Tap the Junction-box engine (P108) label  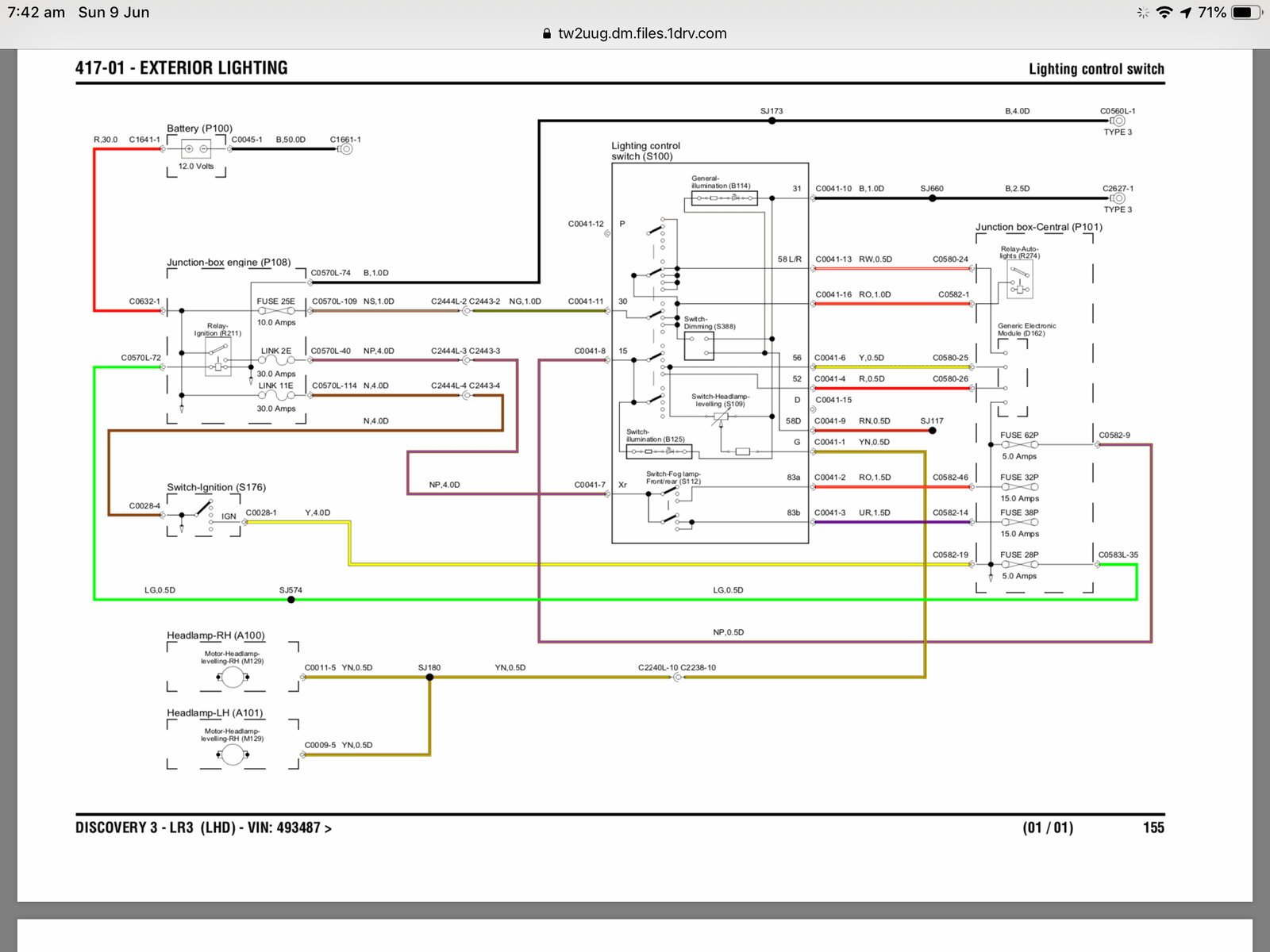pos(229,263)
